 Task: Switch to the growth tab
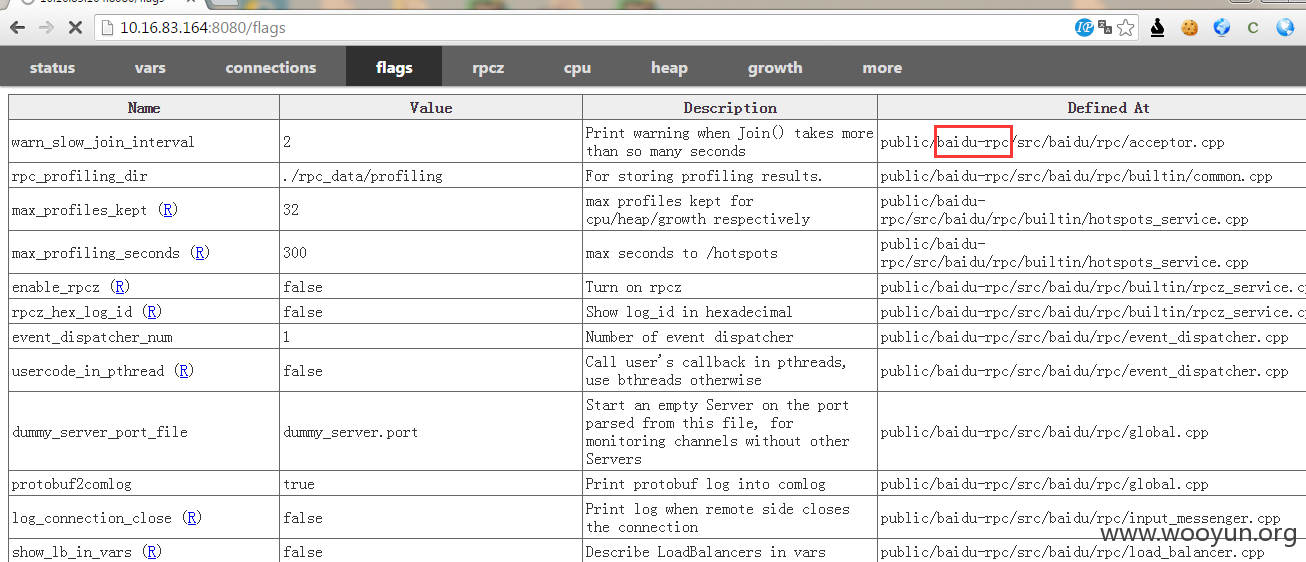[x=775, y=68]
